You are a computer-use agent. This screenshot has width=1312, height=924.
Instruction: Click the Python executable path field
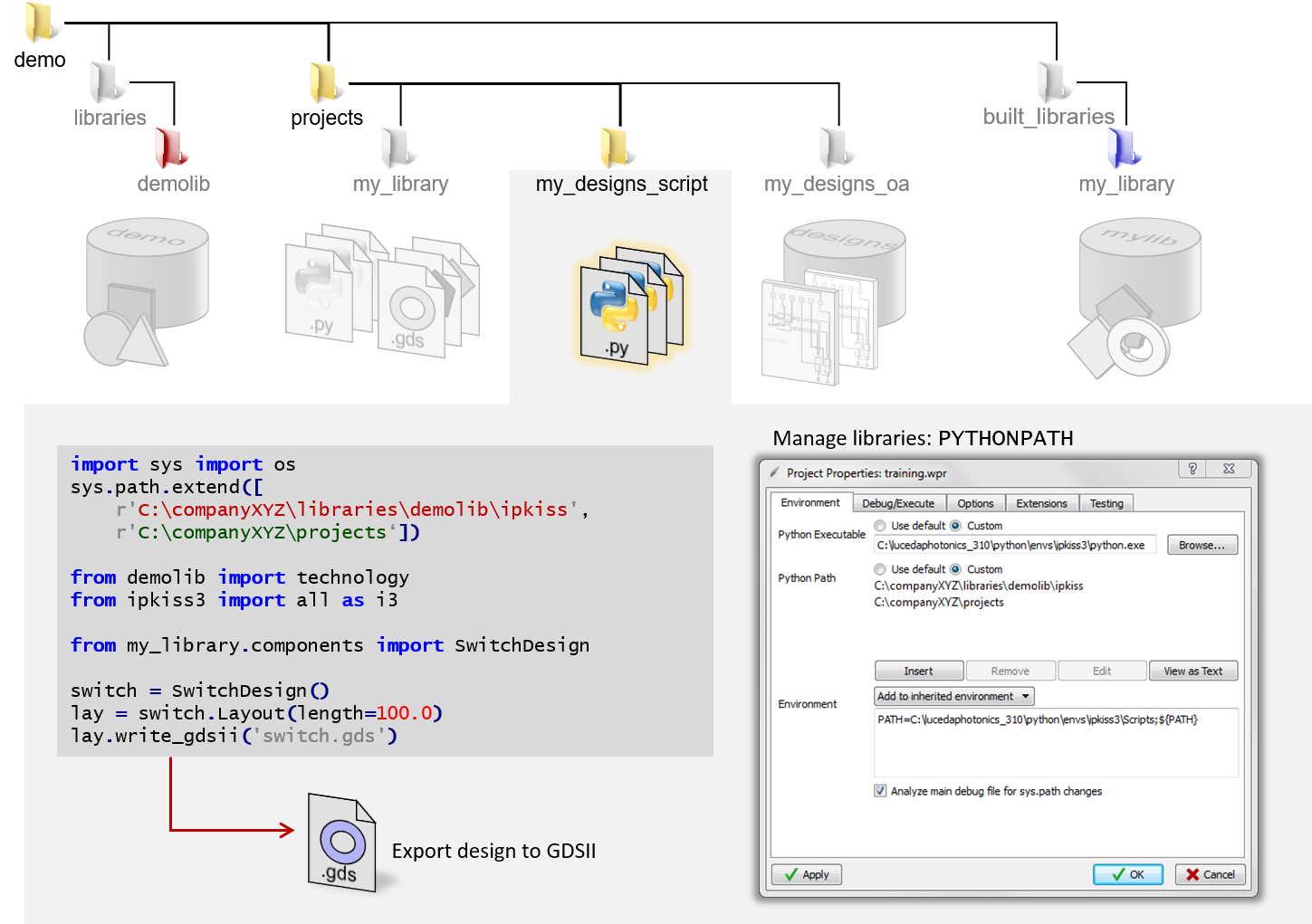point(1013,545)
